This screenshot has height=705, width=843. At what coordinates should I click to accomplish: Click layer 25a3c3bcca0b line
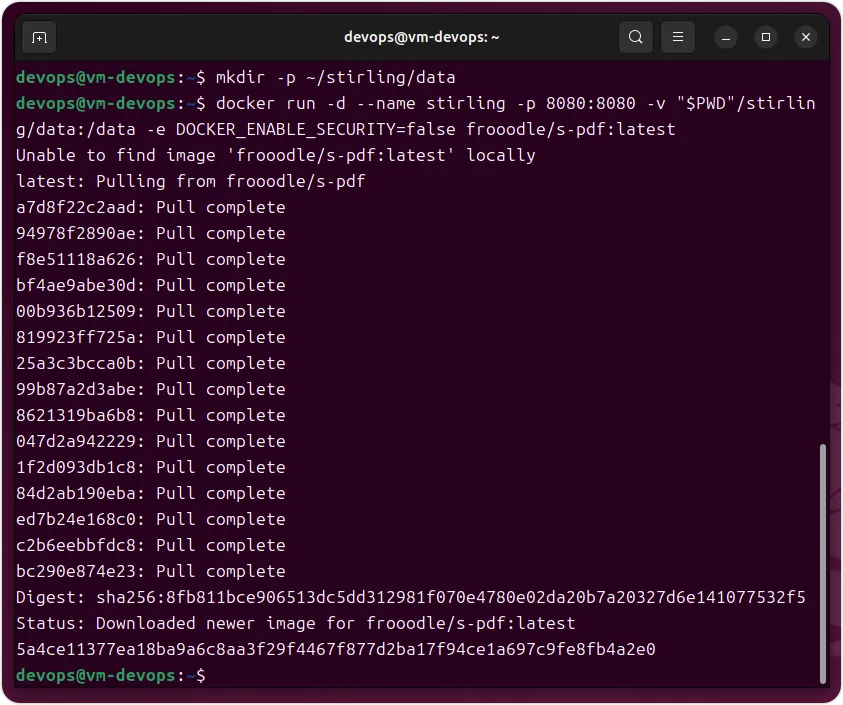click(x=151, y=363)
